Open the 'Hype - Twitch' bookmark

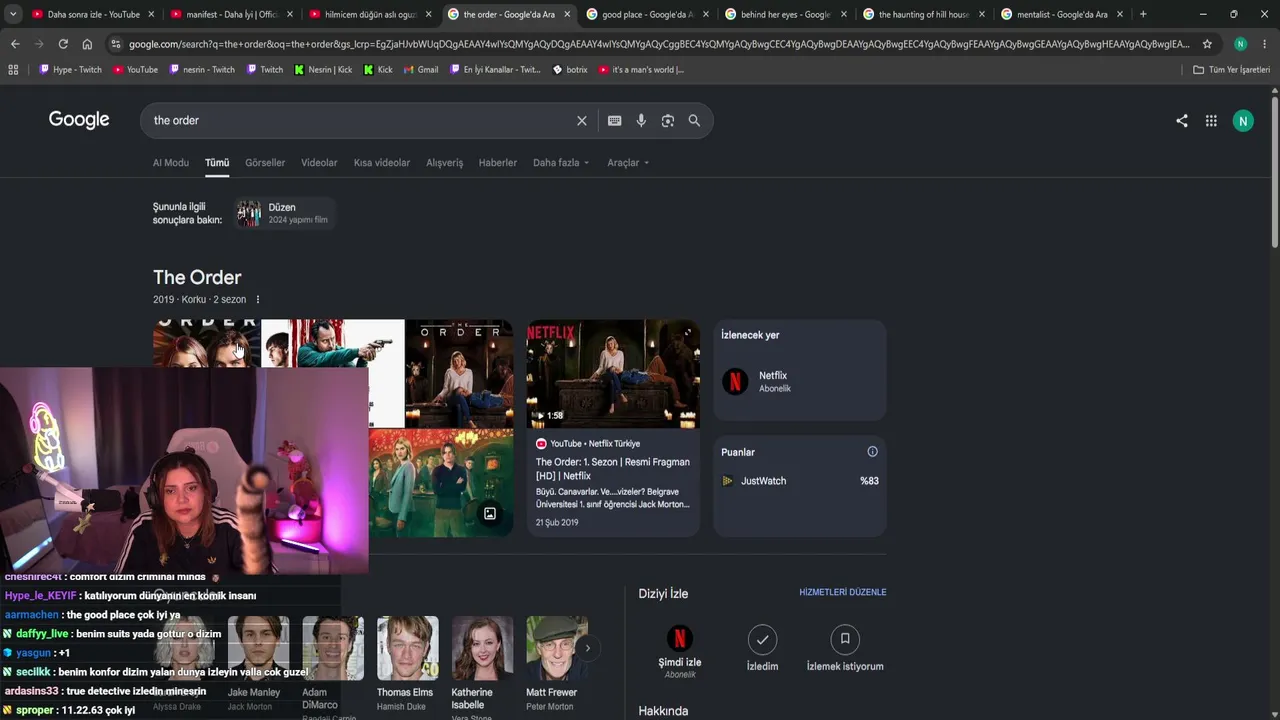click(x=70, y=70)
